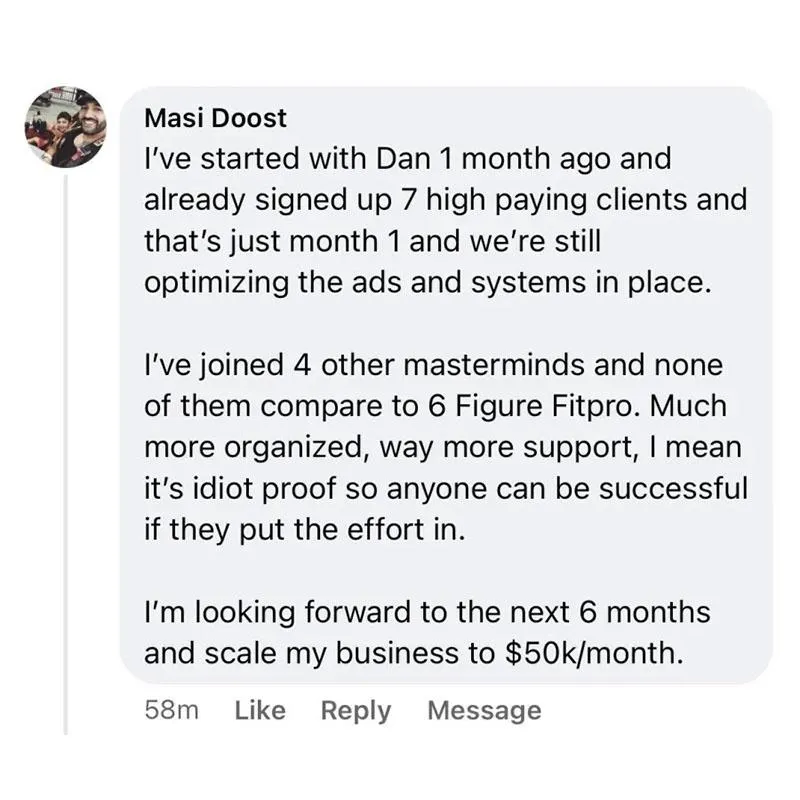
Task: Click the vertical reply thread line
Action: click(65, 455)
